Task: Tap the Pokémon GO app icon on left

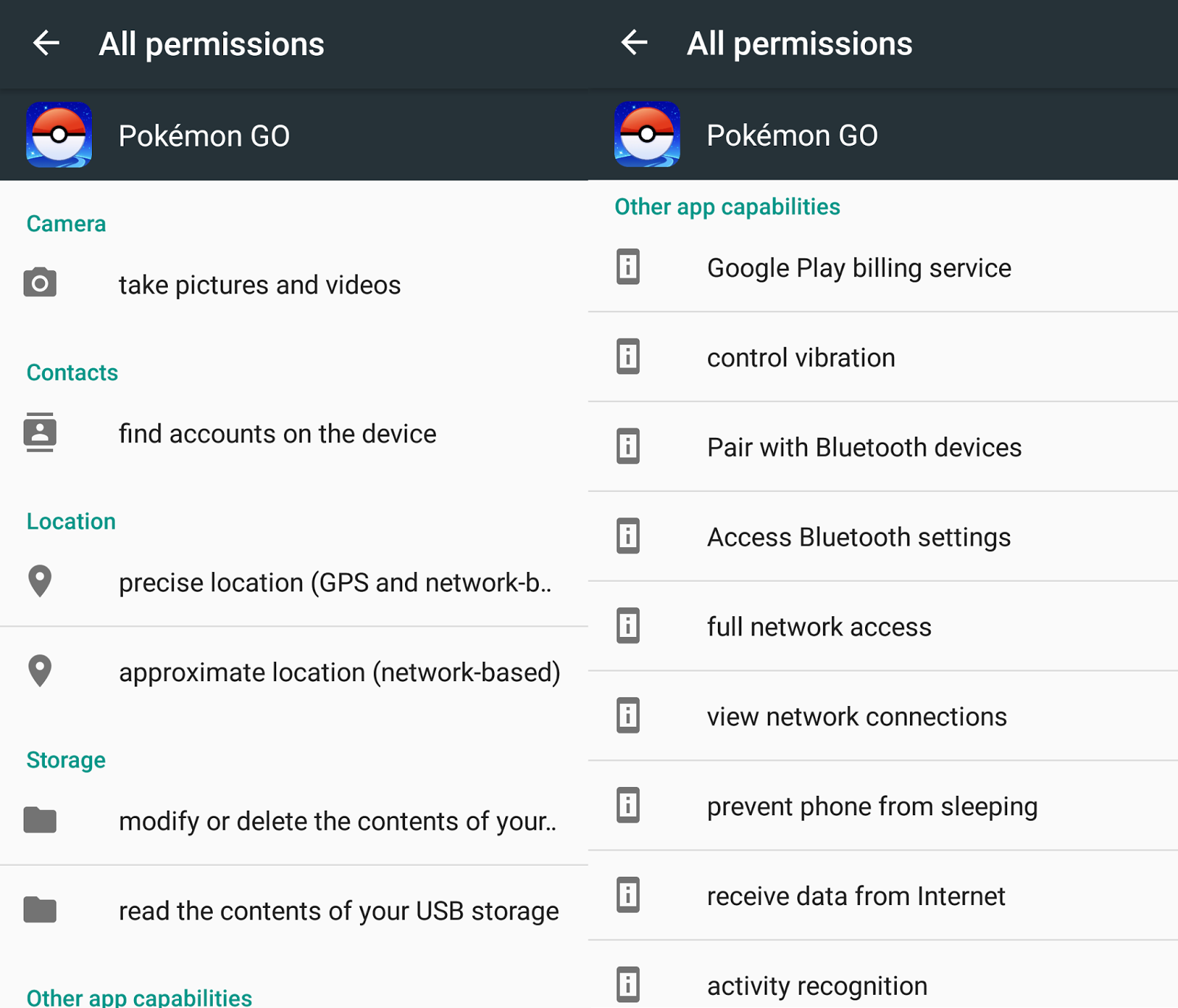Action: (59, 135)
